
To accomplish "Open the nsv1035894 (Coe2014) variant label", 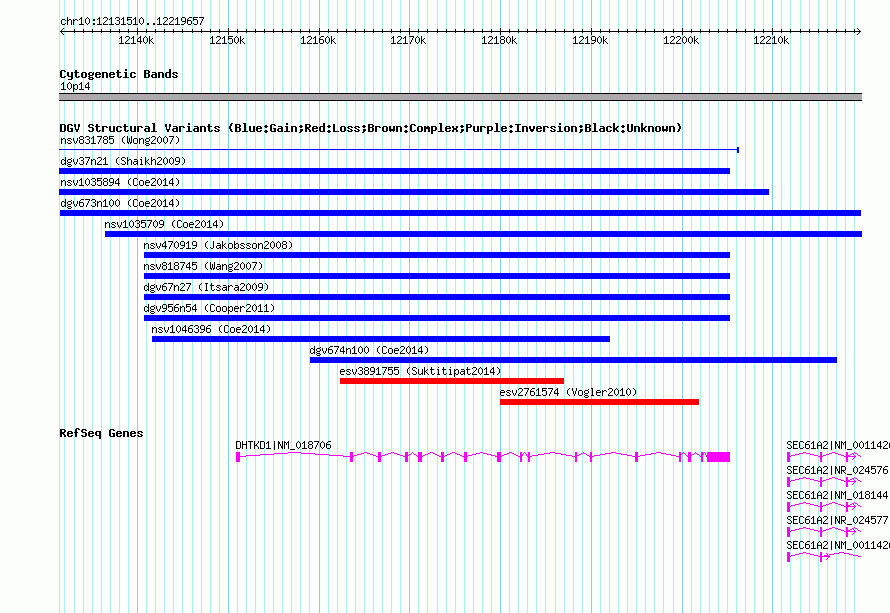I will tap(120, 182).
